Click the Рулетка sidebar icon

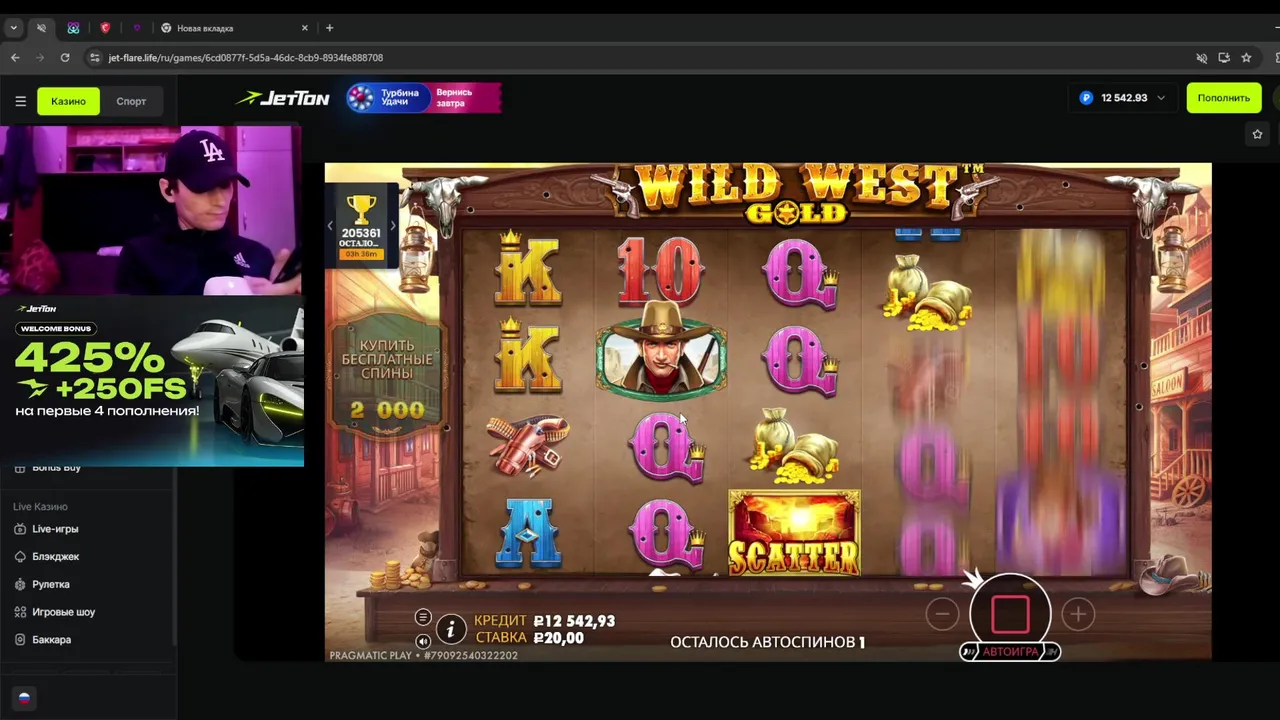pyautogui.click(x=20, y=584)
